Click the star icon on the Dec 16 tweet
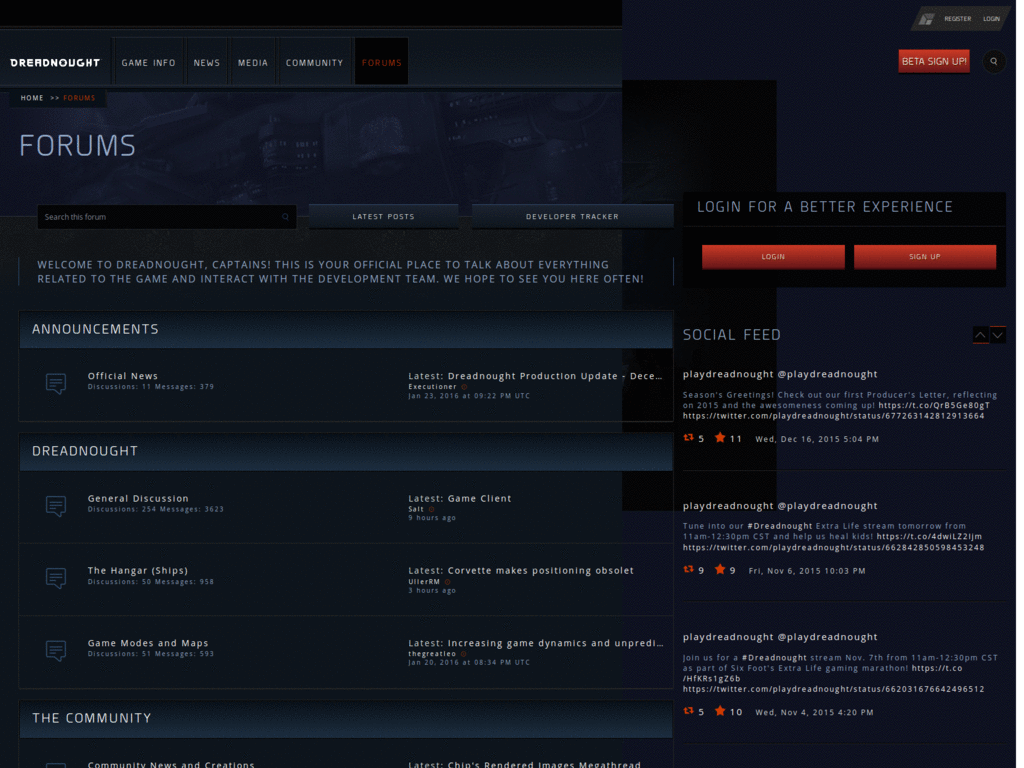The width and height of the screenshot is (1024, 768). (720, 438)
